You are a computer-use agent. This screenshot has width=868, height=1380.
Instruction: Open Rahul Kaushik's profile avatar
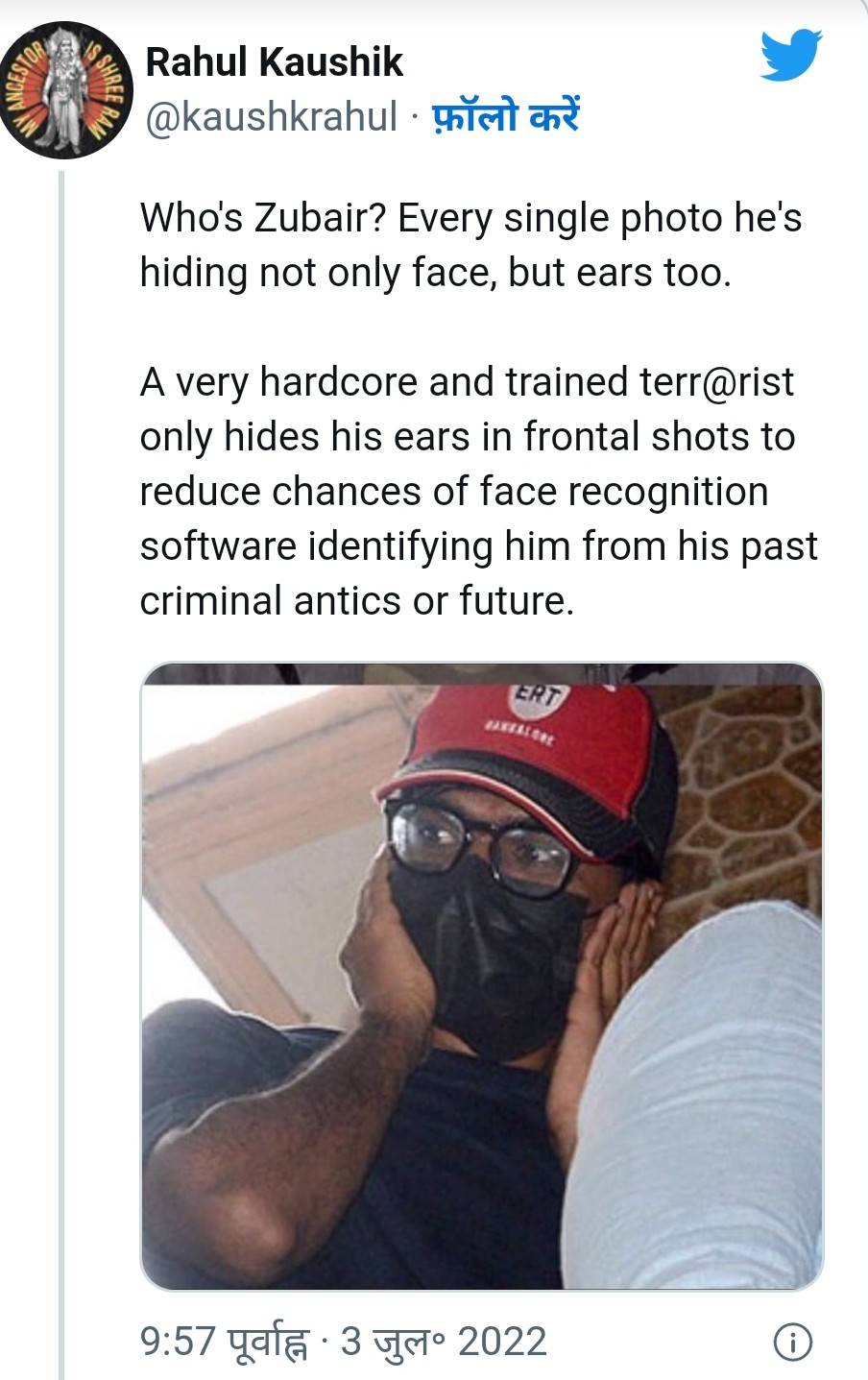(66, 92)
